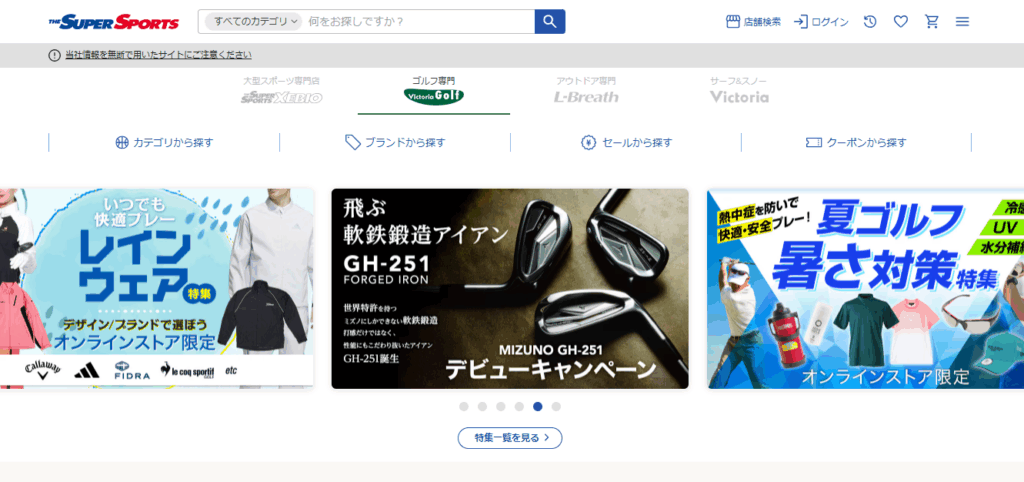1024x482 pixels.
Task: Select third carousel dot
Action: 501,406
